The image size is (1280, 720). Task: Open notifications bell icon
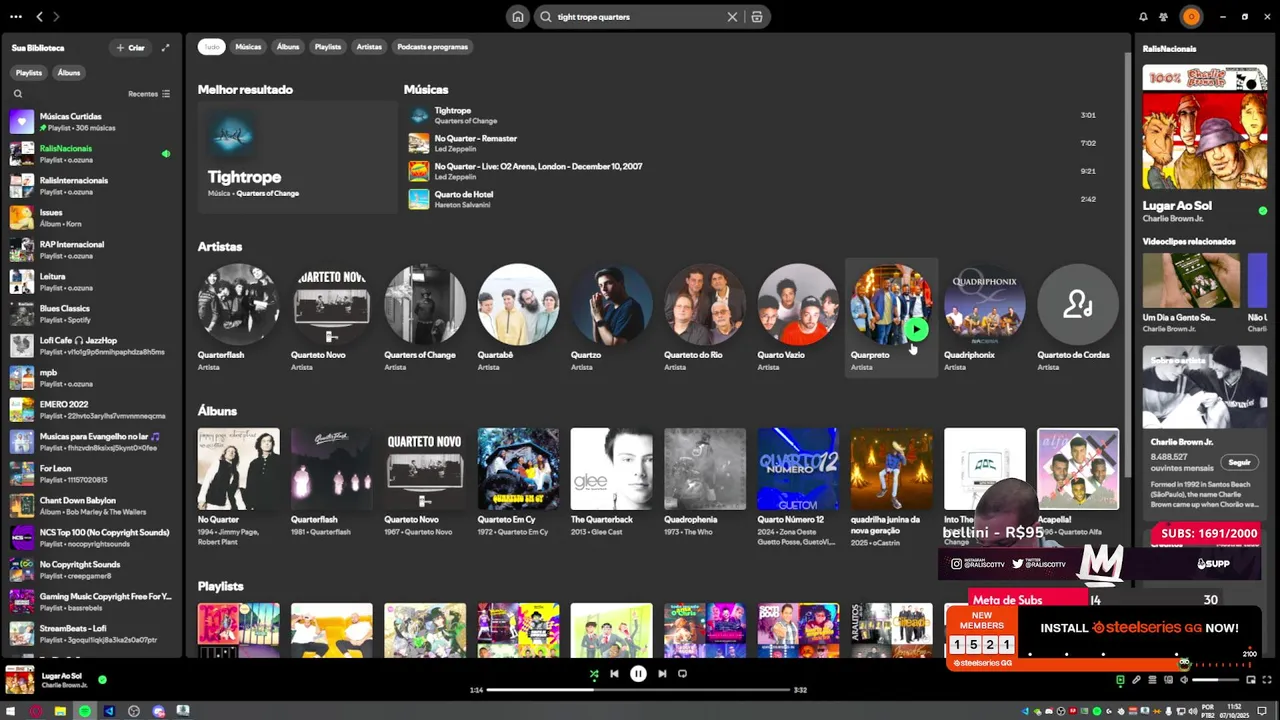tap(1143, 17)
